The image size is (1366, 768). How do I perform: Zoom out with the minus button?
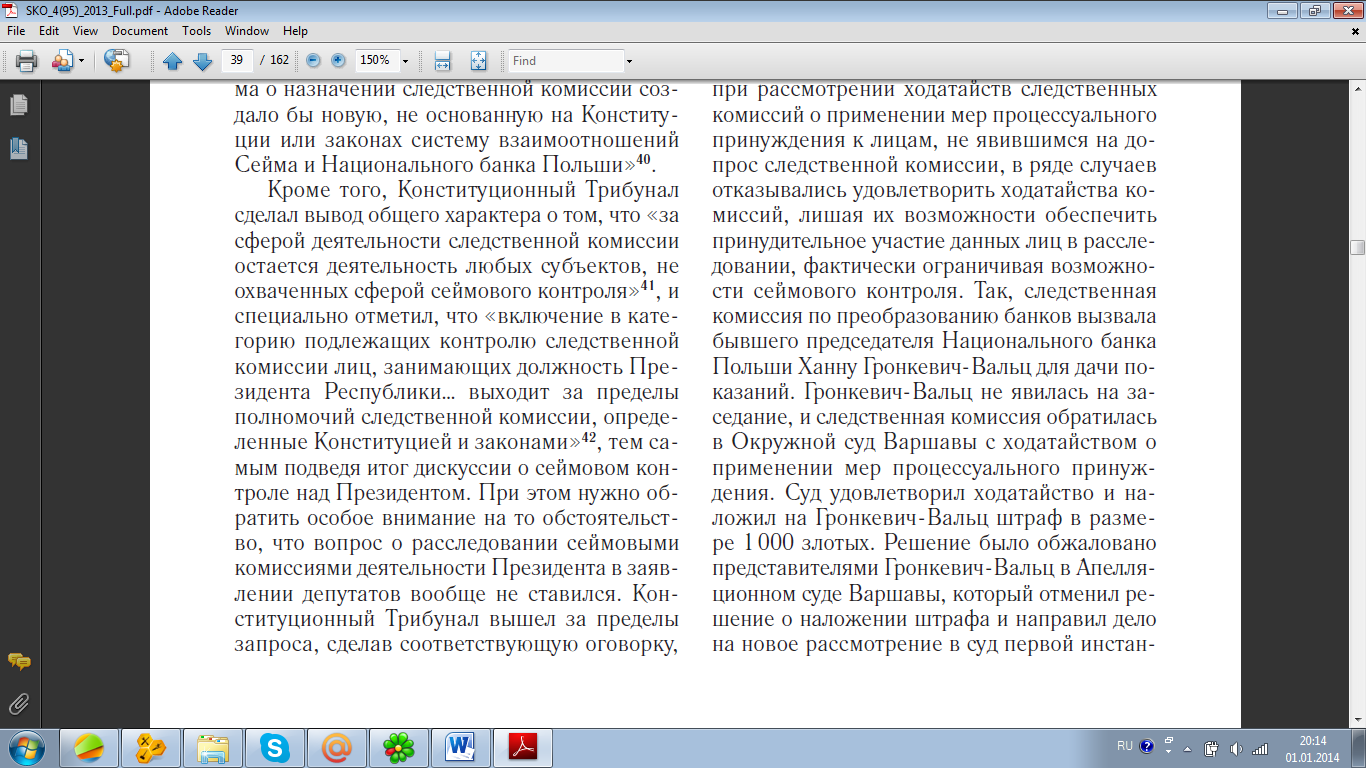[x=313, y=60]
